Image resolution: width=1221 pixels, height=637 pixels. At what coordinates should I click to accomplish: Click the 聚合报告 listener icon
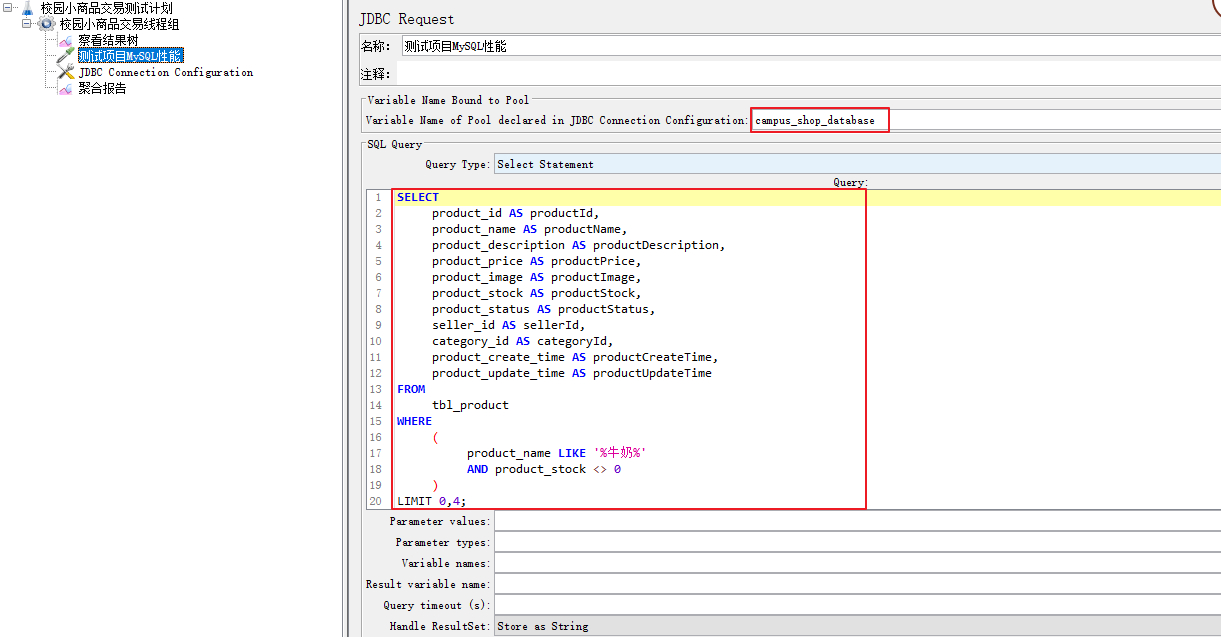click(65, 88)
